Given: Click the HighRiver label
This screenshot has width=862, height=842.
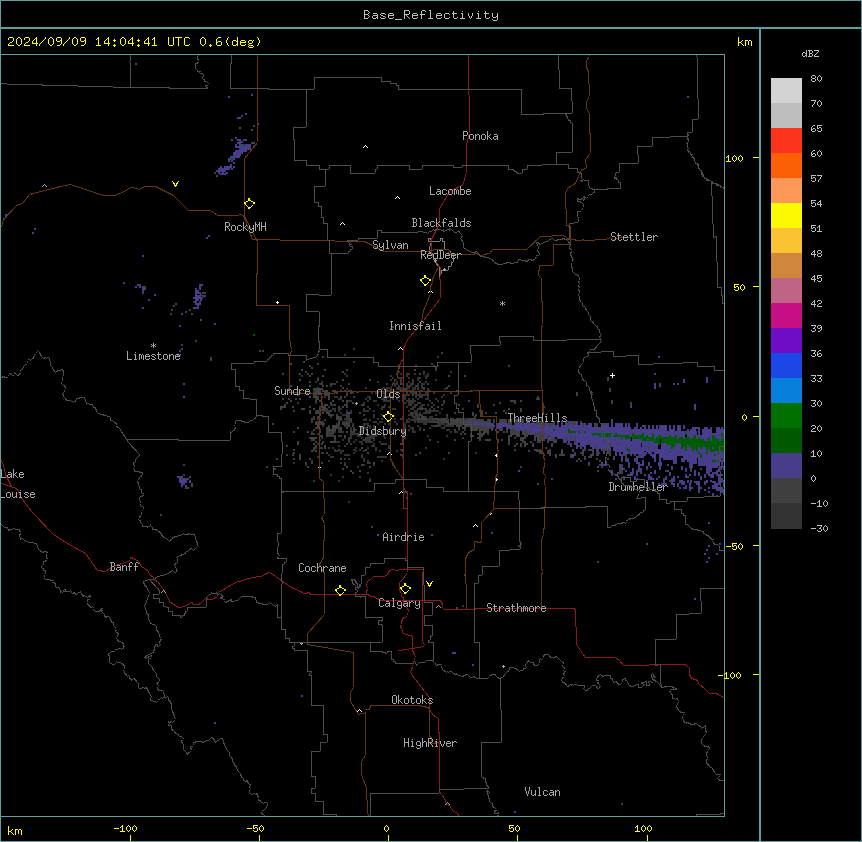Looking at the screenshot, I should point(430,743).
